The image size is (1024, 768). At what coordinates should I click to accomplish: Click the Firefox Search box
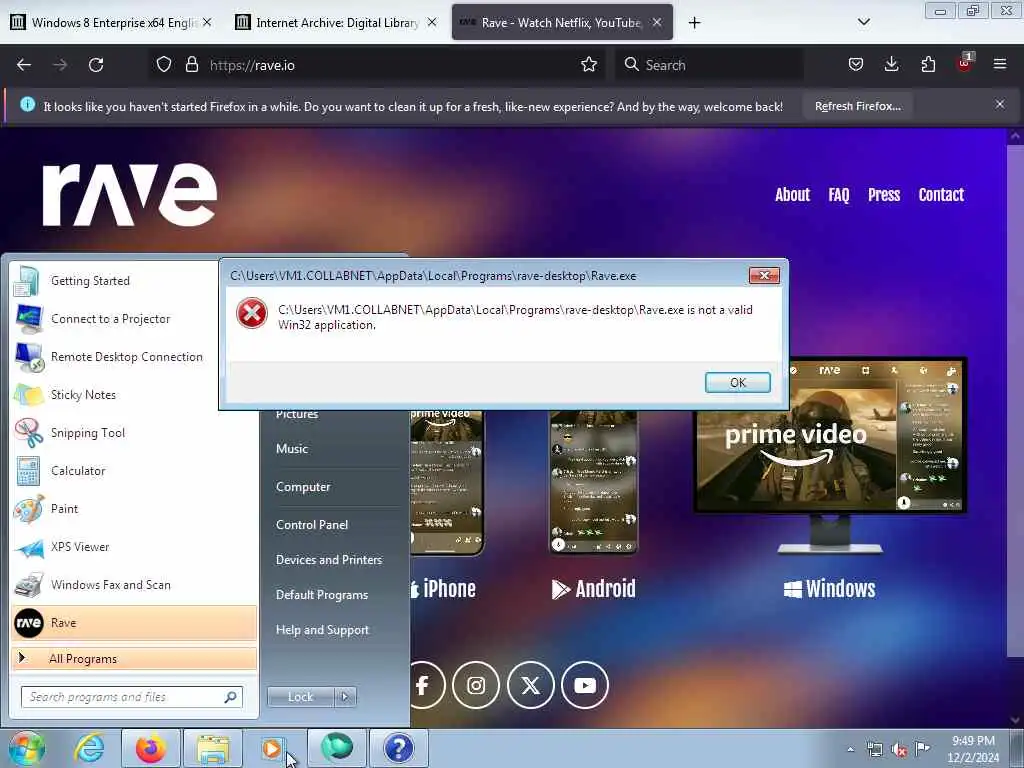click(x=709, y=65)
